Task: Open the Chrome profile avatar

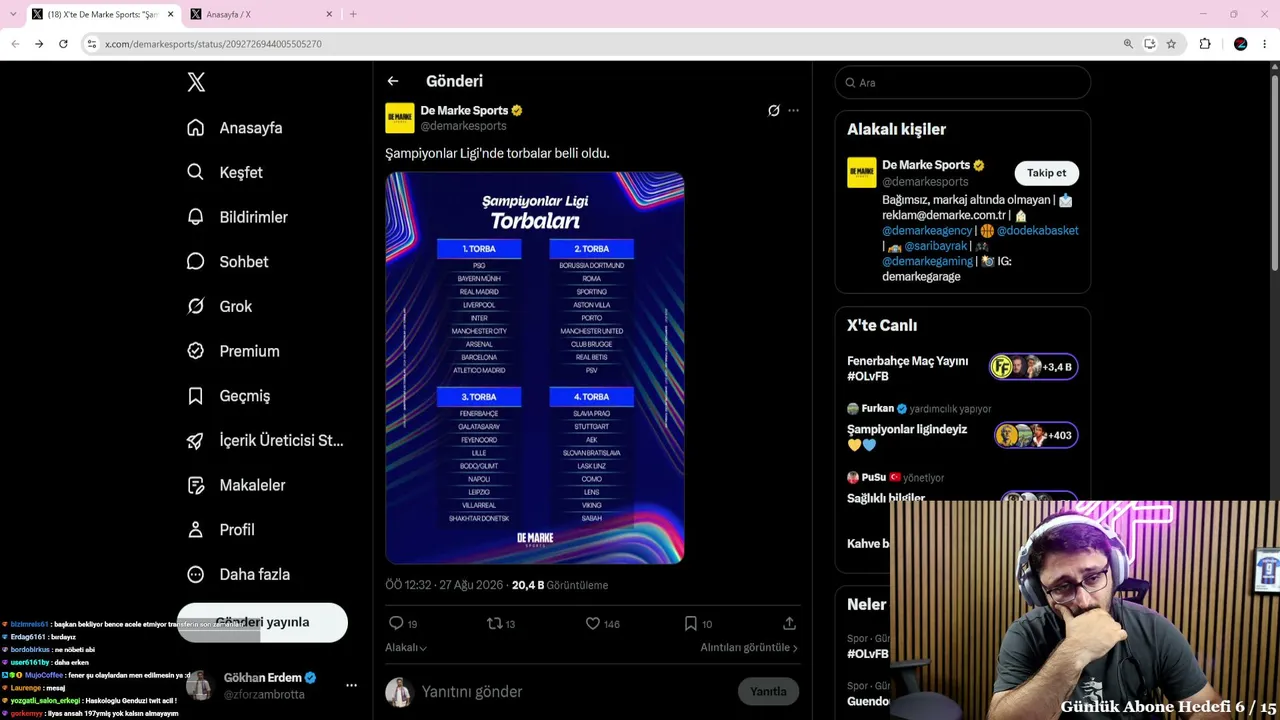Action: click(x=1241, y=44)
